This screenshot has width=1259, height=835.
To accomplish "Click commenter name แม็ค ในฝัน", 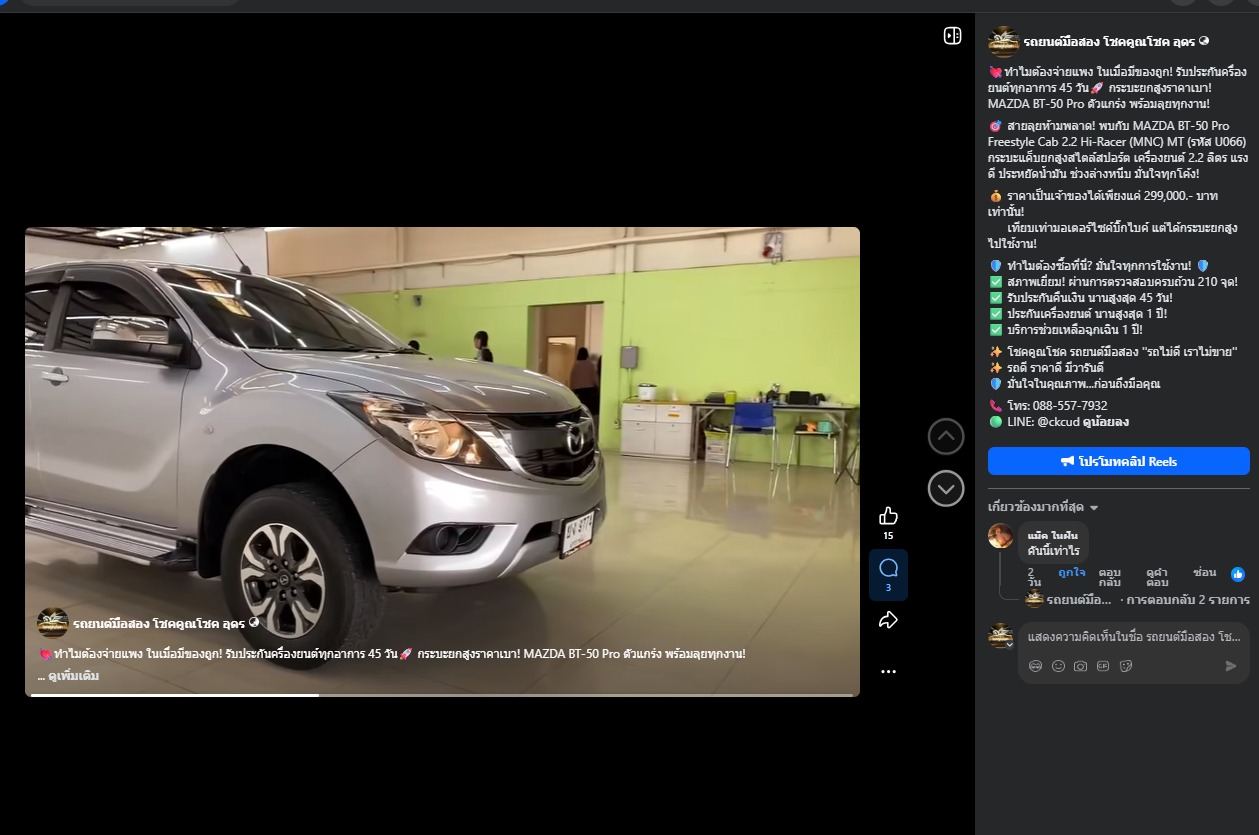I will (x=1053, y=536).
